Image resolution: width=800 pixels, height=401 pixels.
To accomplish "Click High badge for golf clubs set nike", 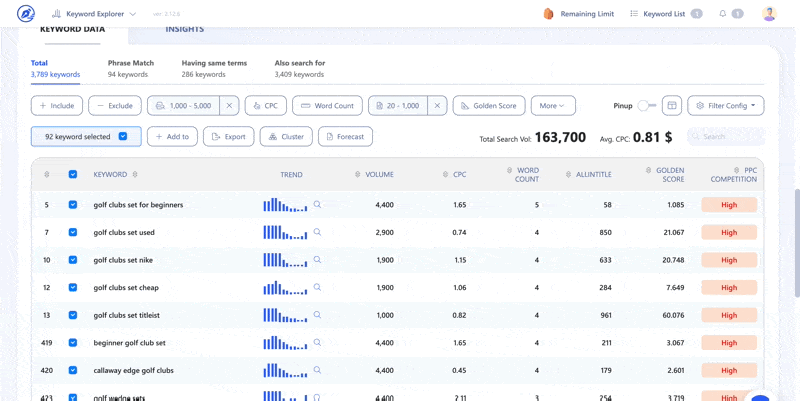I will tap(729, 260).
